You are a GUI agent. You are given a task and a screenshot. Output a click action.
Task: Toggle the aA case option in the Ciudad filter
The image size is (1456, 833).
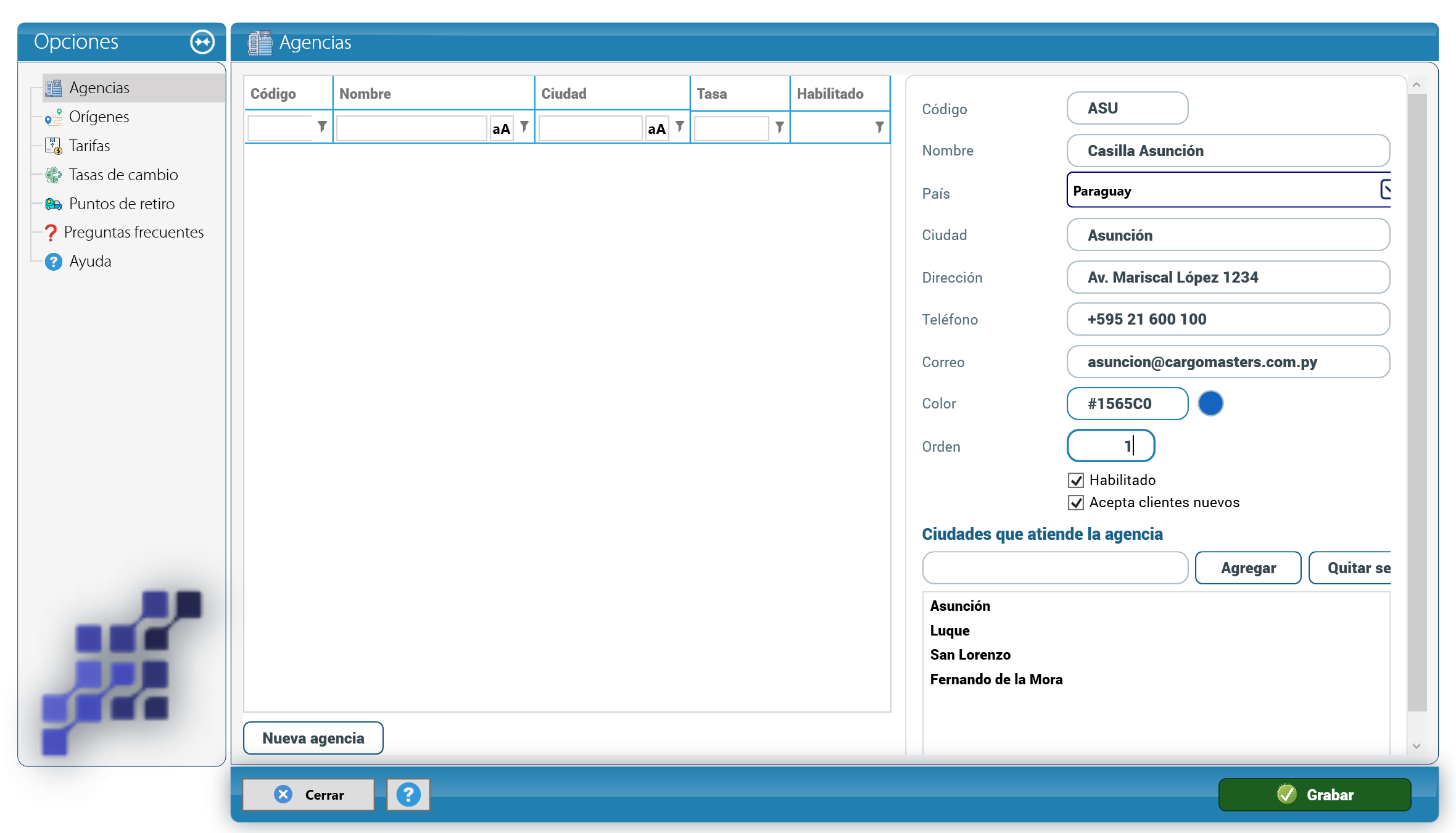point(657,128)
